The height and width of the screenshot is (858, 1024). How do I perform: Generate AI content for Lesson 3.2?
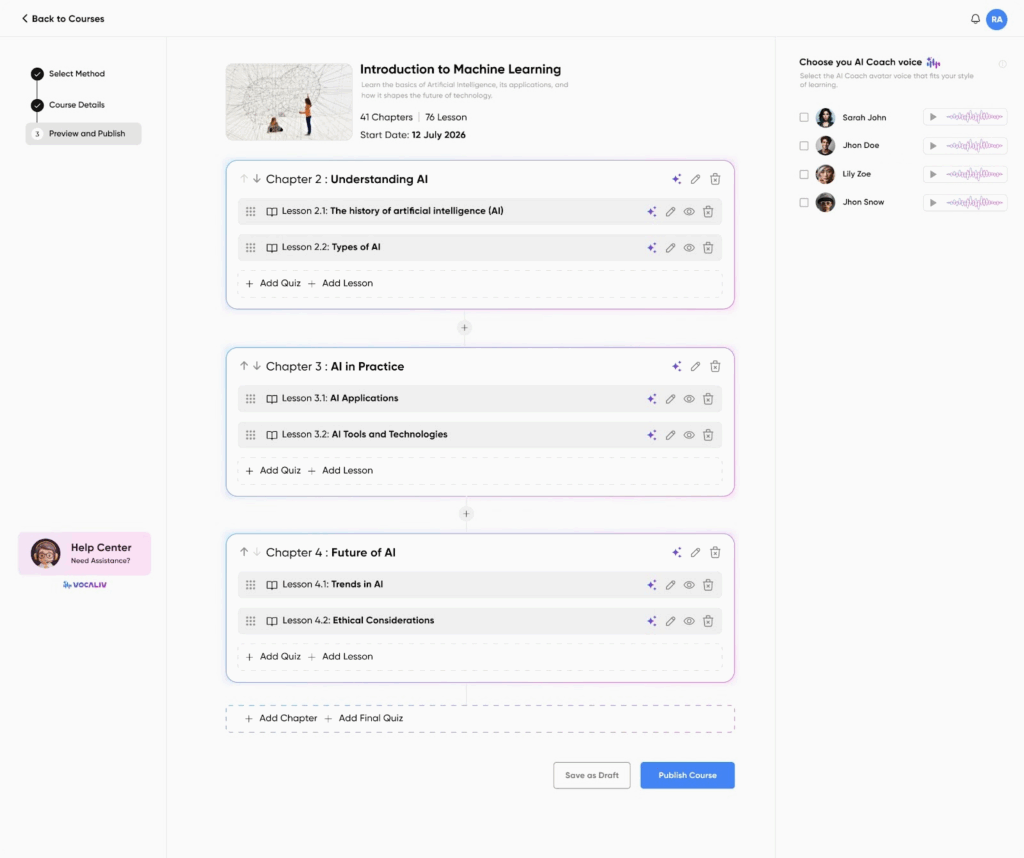pyautogui.click(x=652, y=435)
